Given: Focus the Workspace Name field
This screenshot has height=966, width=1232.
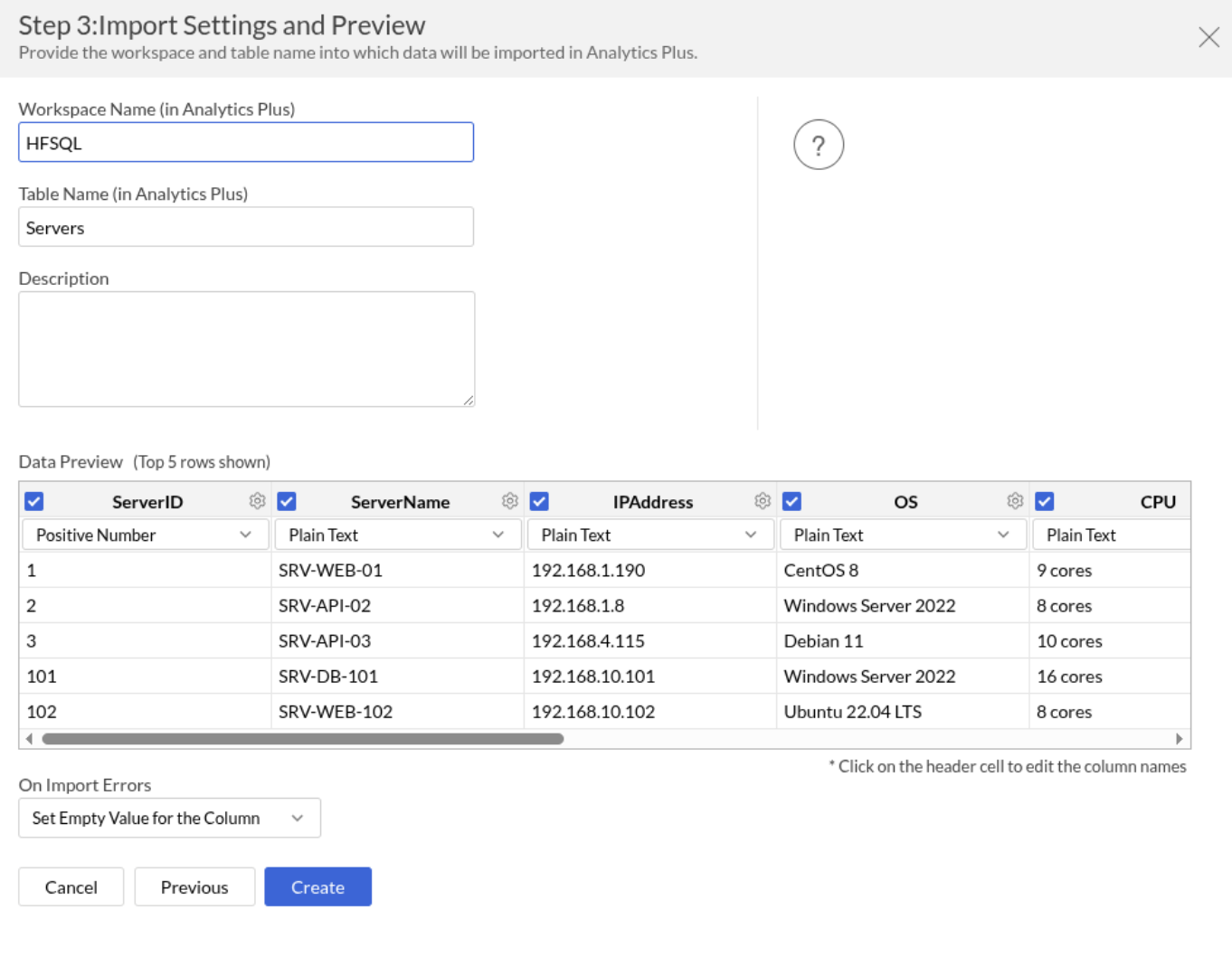Looking at the screenshot, I should point(246,142).
